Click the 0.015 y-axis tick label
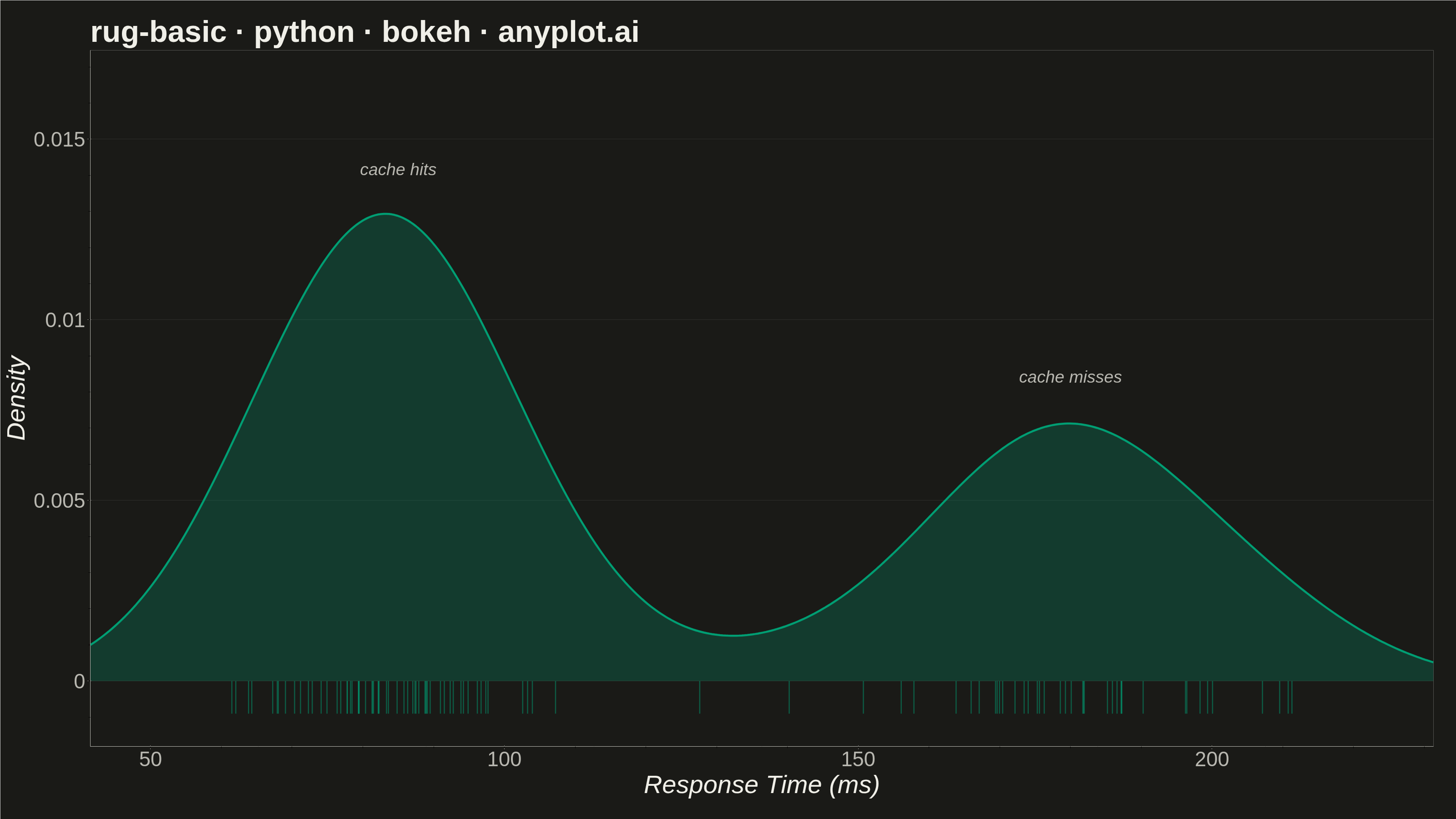Screen dimensions: 1456x819 pyautogui.click(x=59, y=140)
